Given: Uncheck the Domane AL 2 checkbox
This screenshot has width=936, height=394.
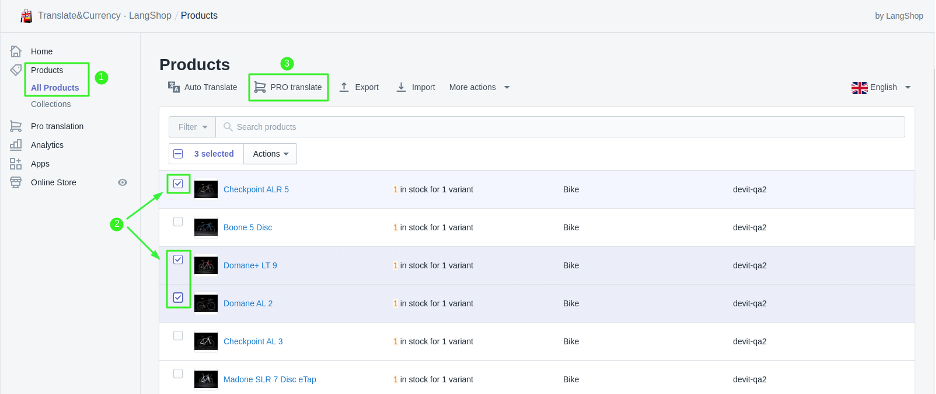Looking at the screenshot, I should click(178, 297).
